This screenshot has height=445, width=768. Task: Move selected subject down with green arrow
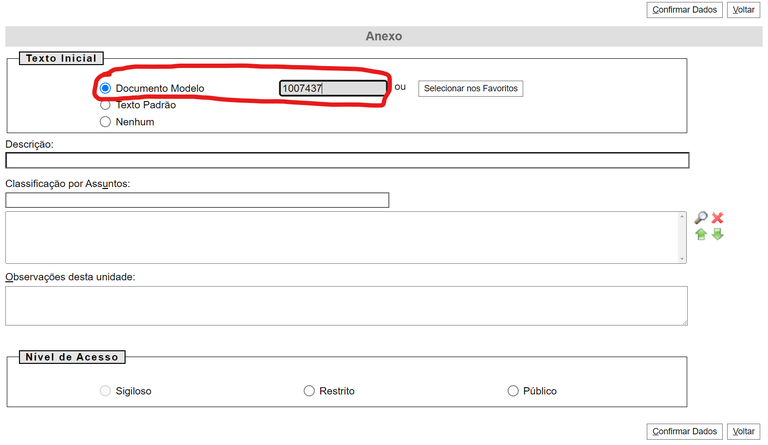click(717, 234)
